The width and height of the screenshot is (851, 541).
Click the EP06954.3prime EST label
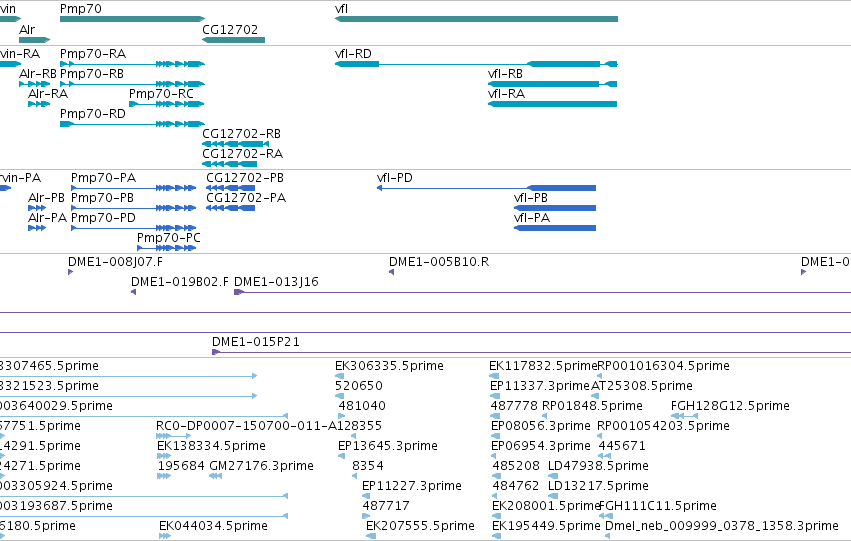(x=541, y=447)
